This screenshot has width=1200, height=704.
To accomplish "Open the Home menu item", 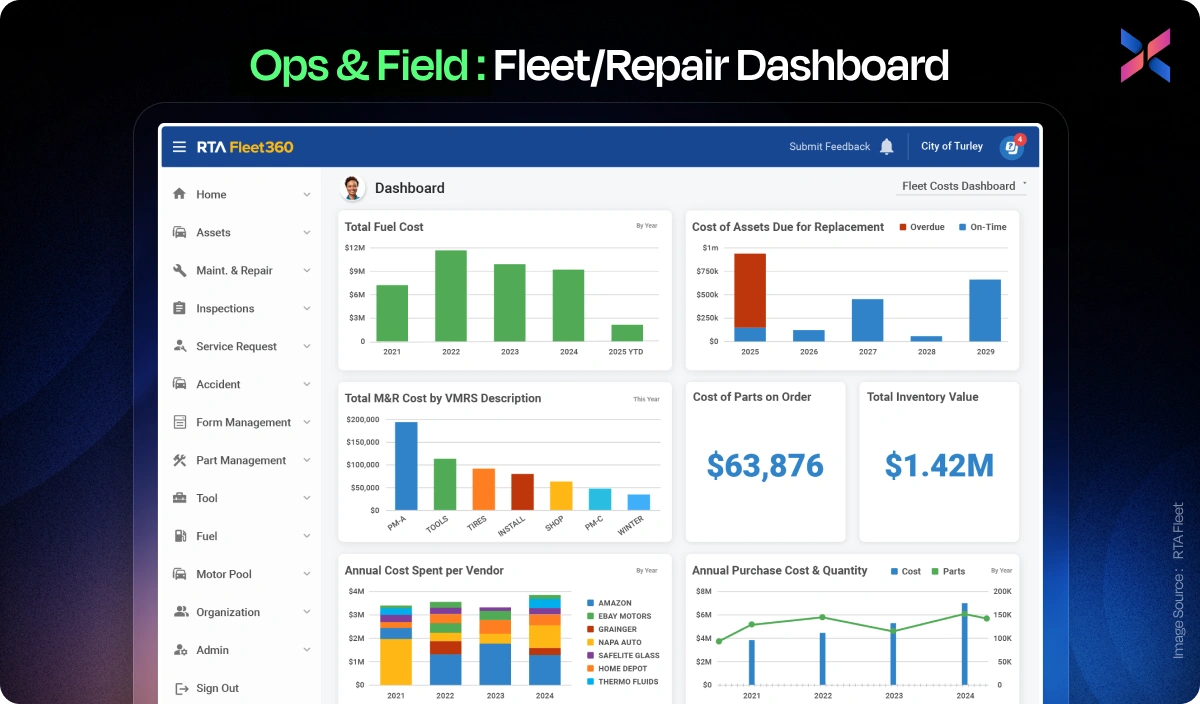I will tap(241, 195).
